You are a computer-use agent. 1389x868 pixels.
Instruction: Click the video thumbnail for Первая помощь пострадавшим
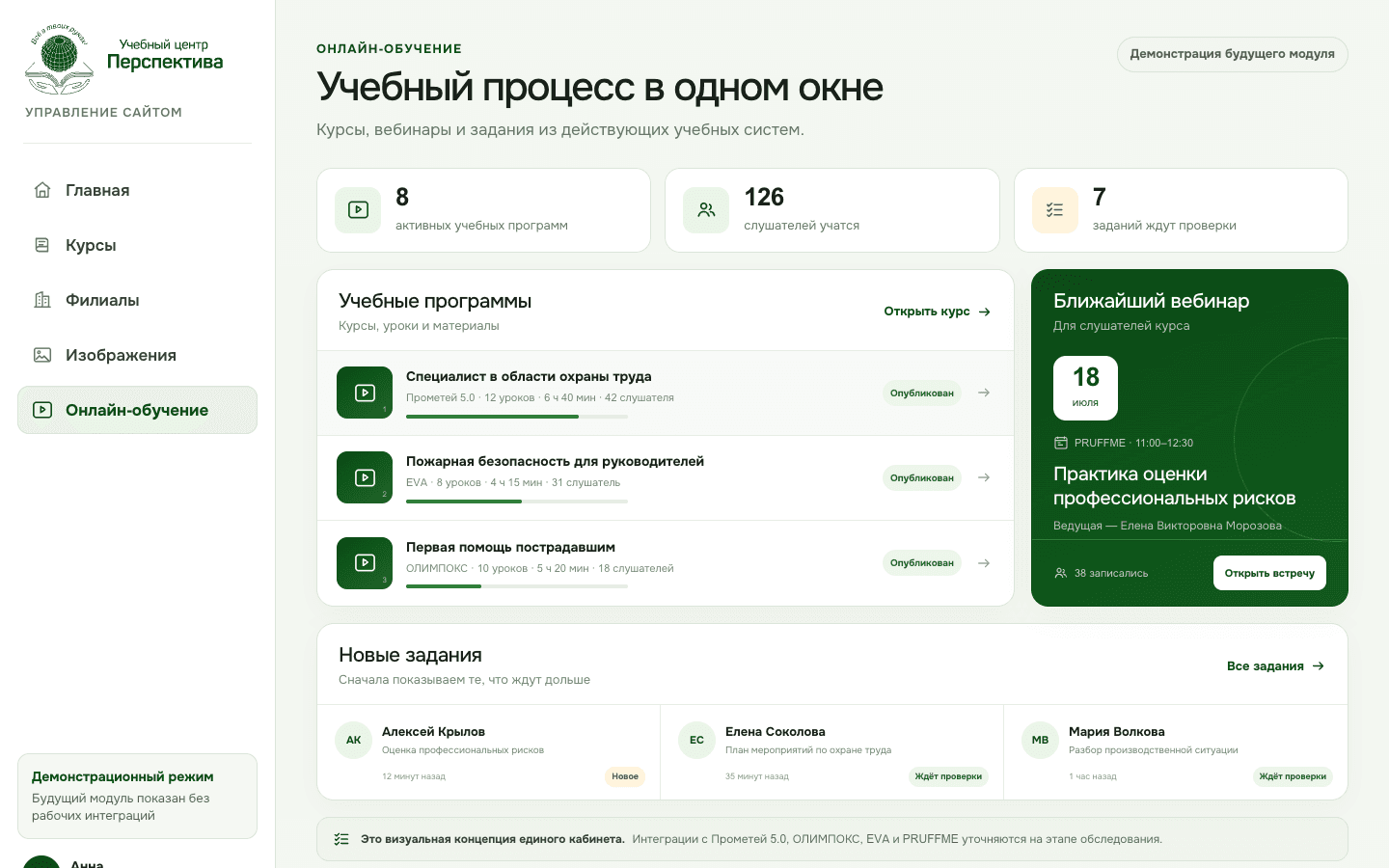pyautogui.click(x=365, y=563)
